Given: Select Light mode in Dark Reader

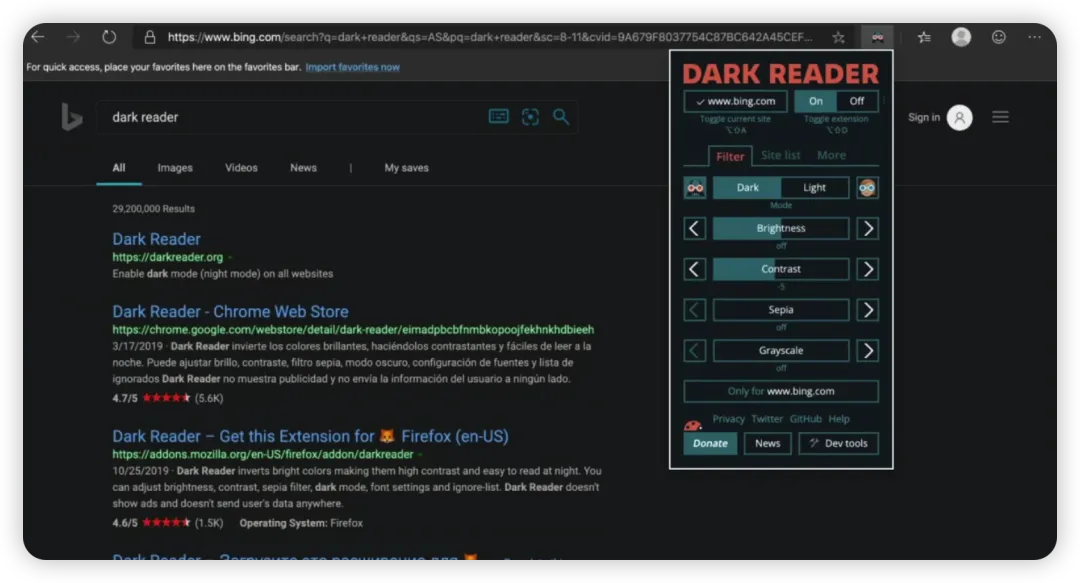Looking at the screenshot, I should (x=814, y=187).
